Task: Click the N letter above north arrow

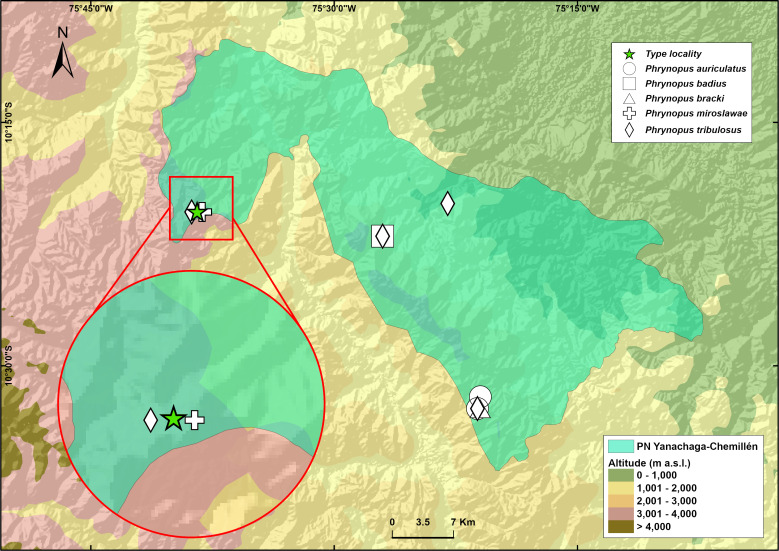Action: click(x=63, y=33)
